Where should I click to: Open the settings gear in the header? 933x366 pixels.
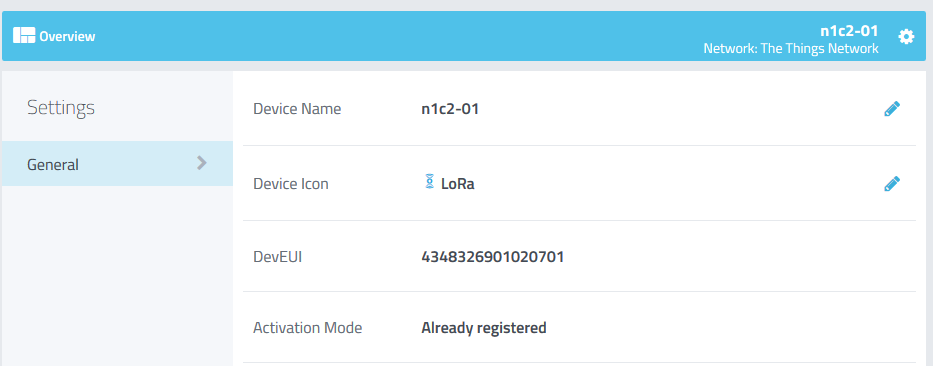click(x=906, y=37)
